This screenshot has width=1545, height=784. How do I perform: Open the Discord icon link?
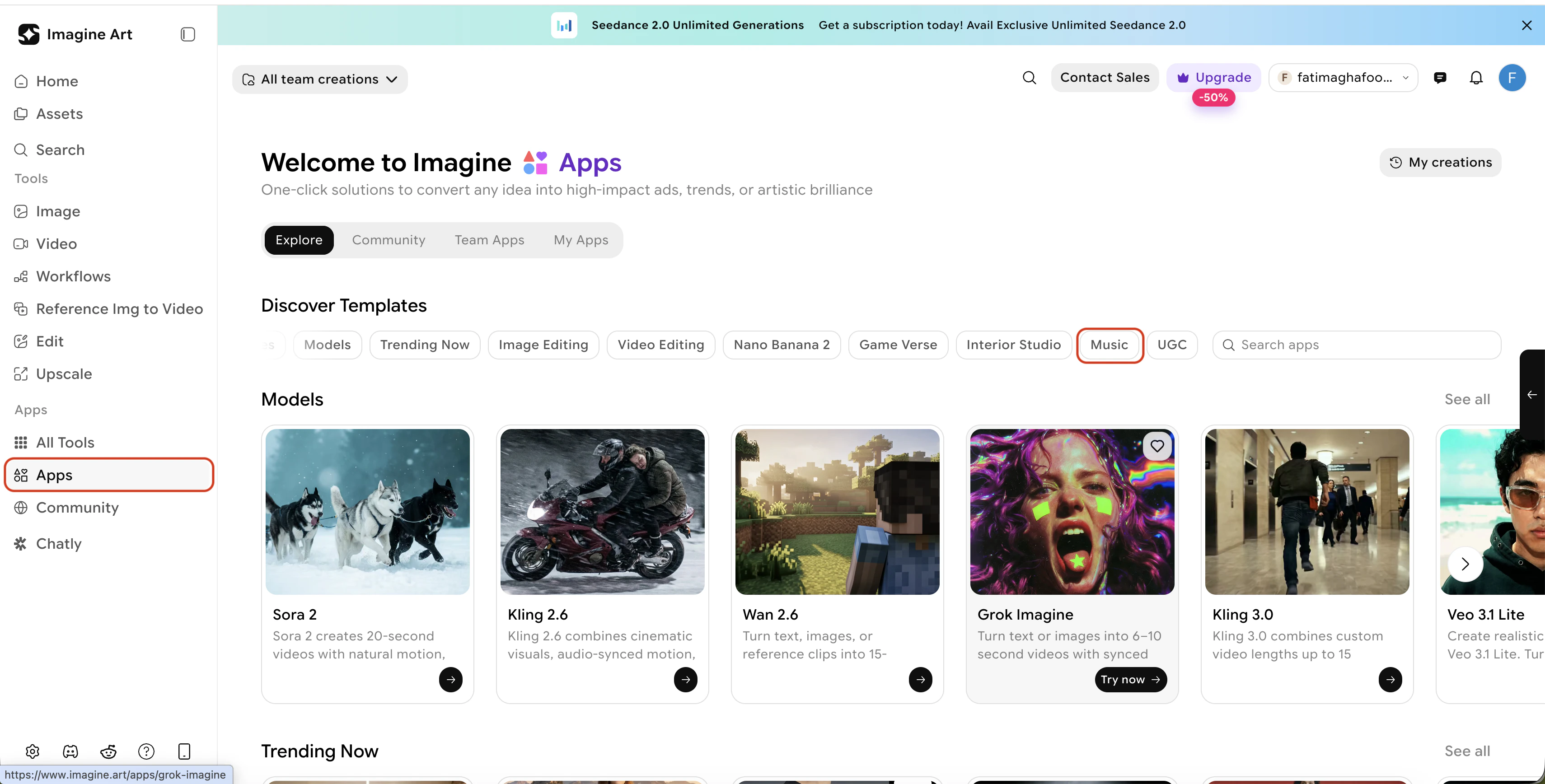point(70,751)
